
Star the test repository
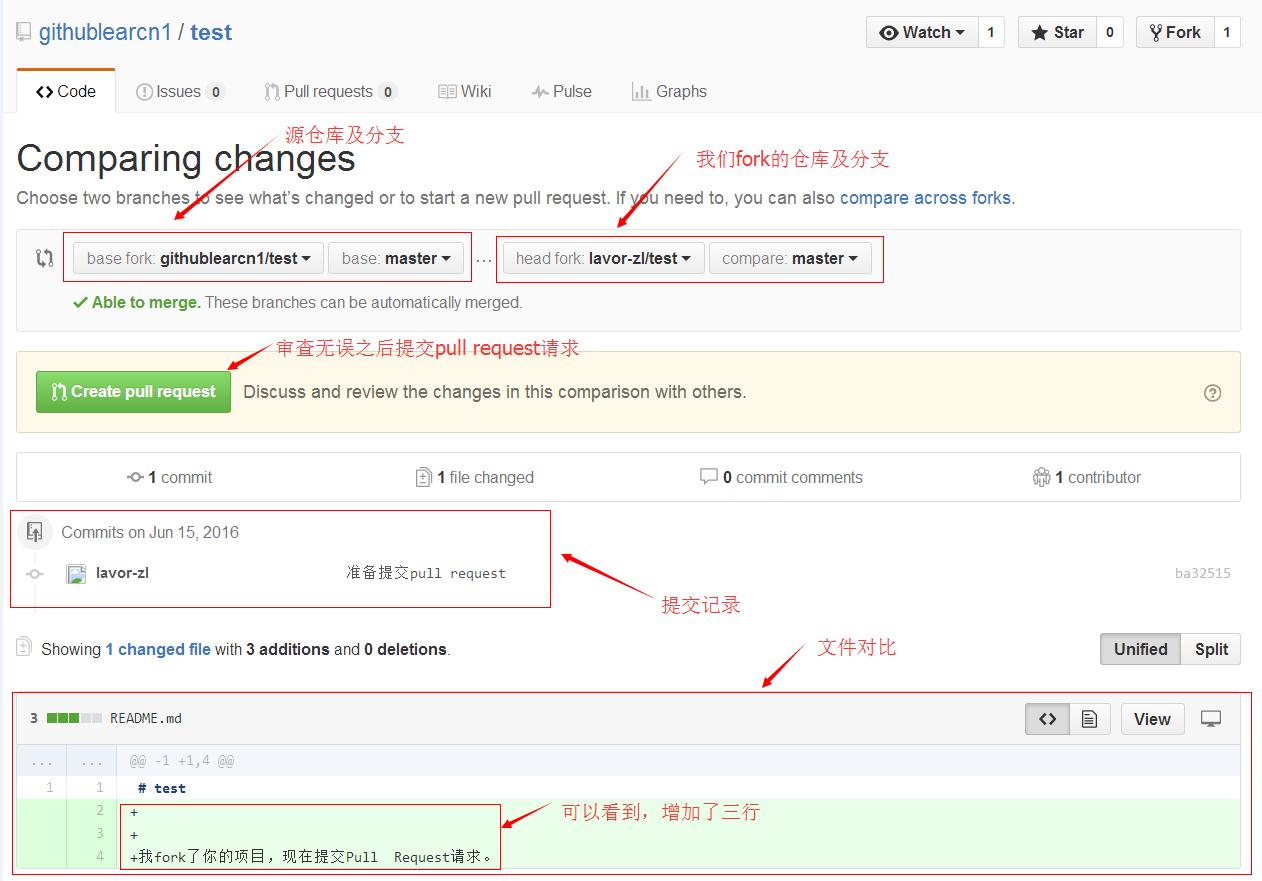1056,31
